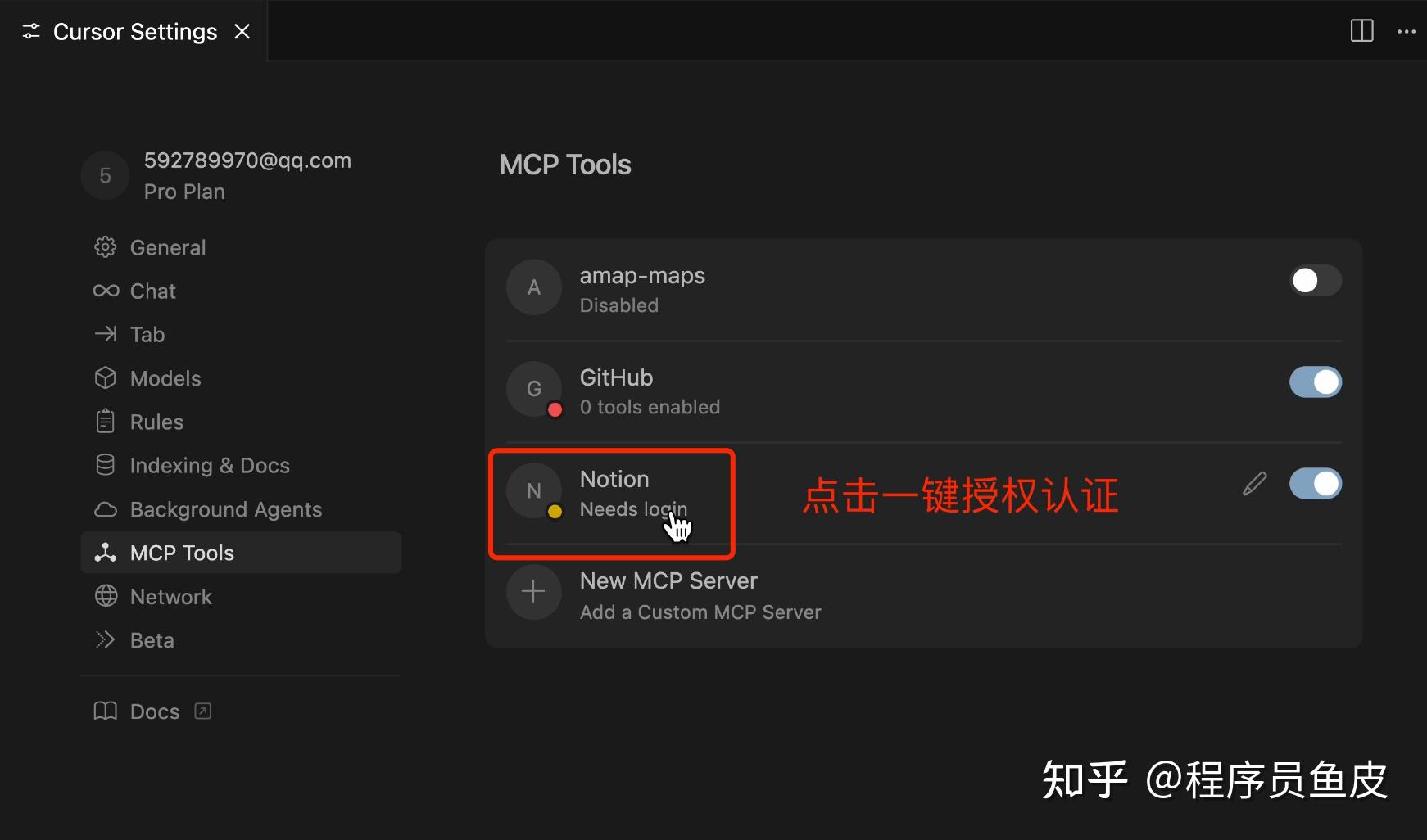Click the Pro Plan label
1427x840 pixels.
coord(184,192)
